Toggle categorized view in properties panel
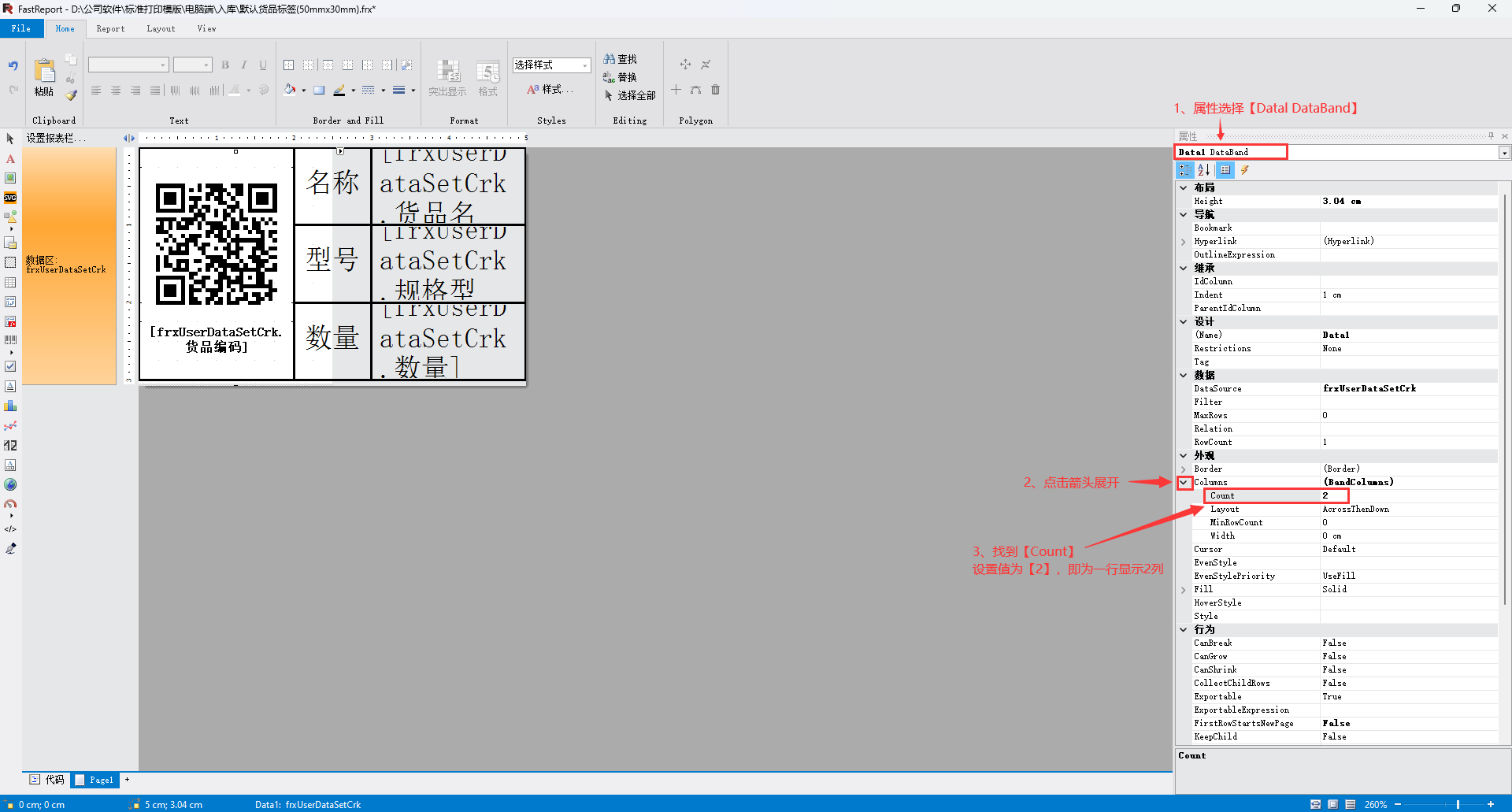Screen dimensions: 1512x812 point(1185,170)
